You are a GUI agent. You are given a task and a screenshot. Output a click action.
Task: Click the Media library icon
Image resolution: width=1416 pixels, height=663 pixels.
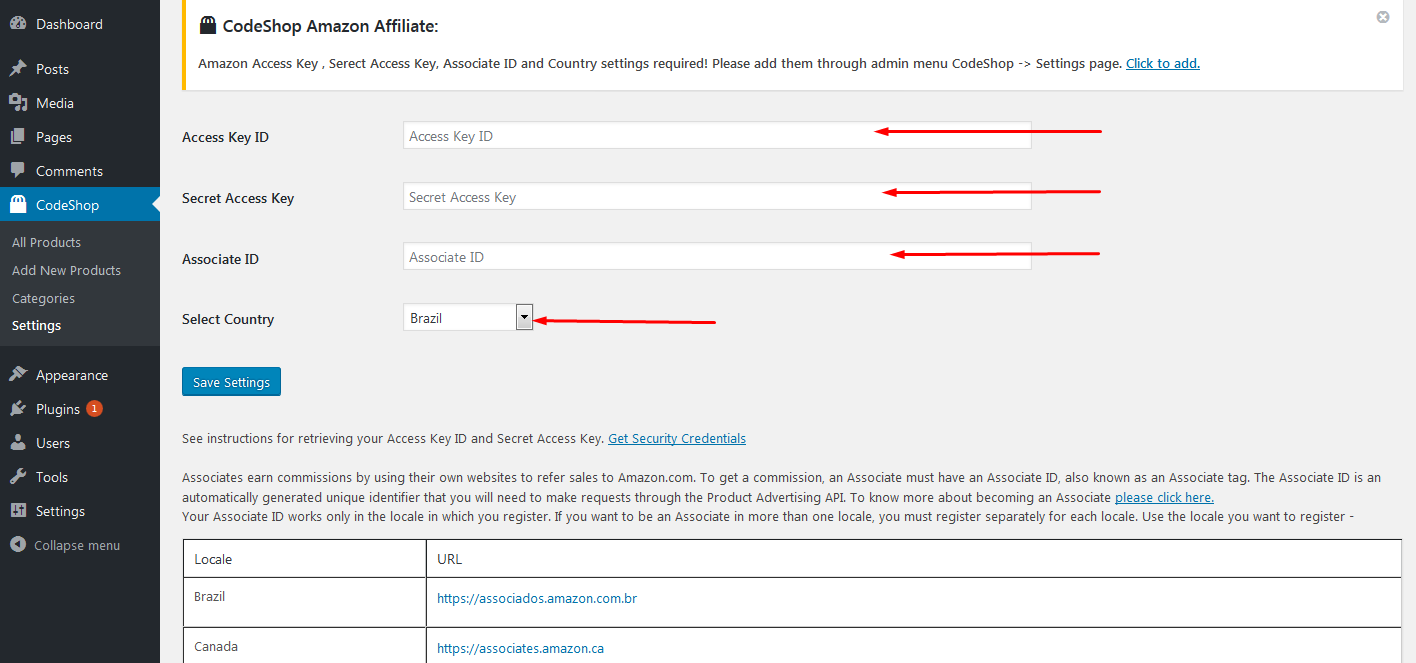(x=18, y=103)
